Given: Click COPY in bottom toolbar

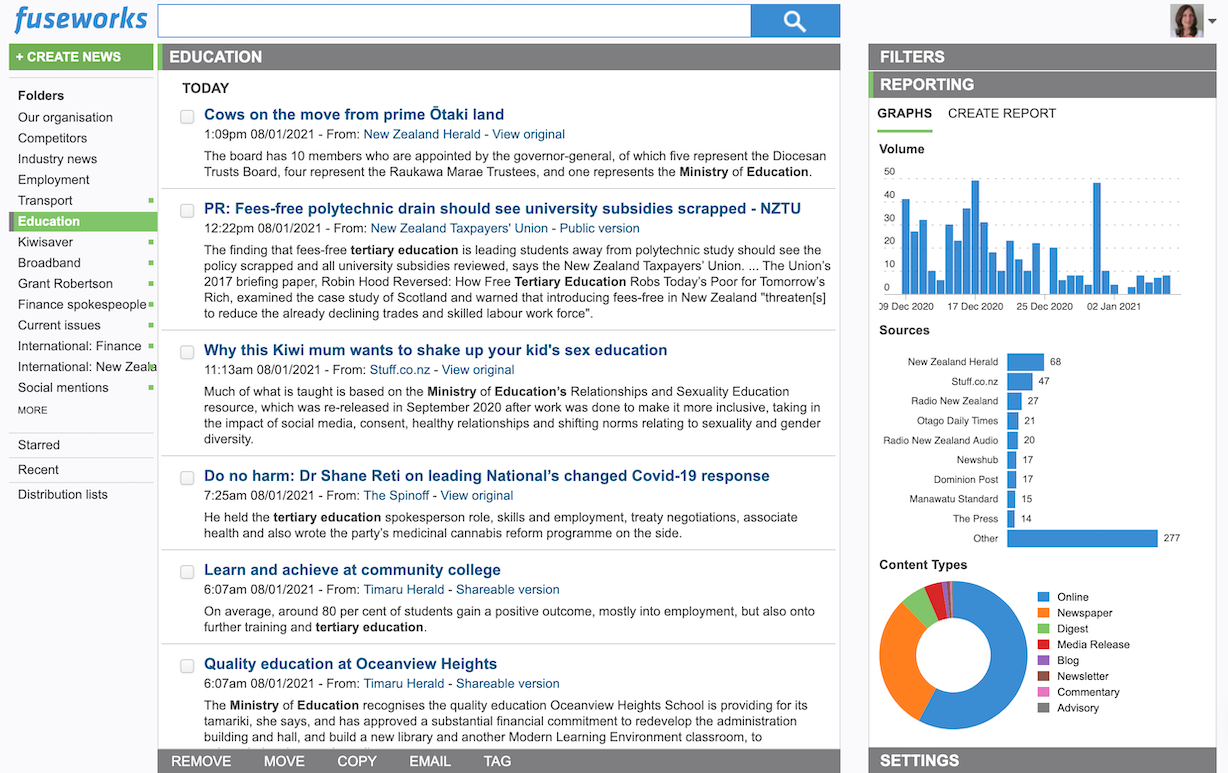Looking at the screenshot, I should click(357, 761).
